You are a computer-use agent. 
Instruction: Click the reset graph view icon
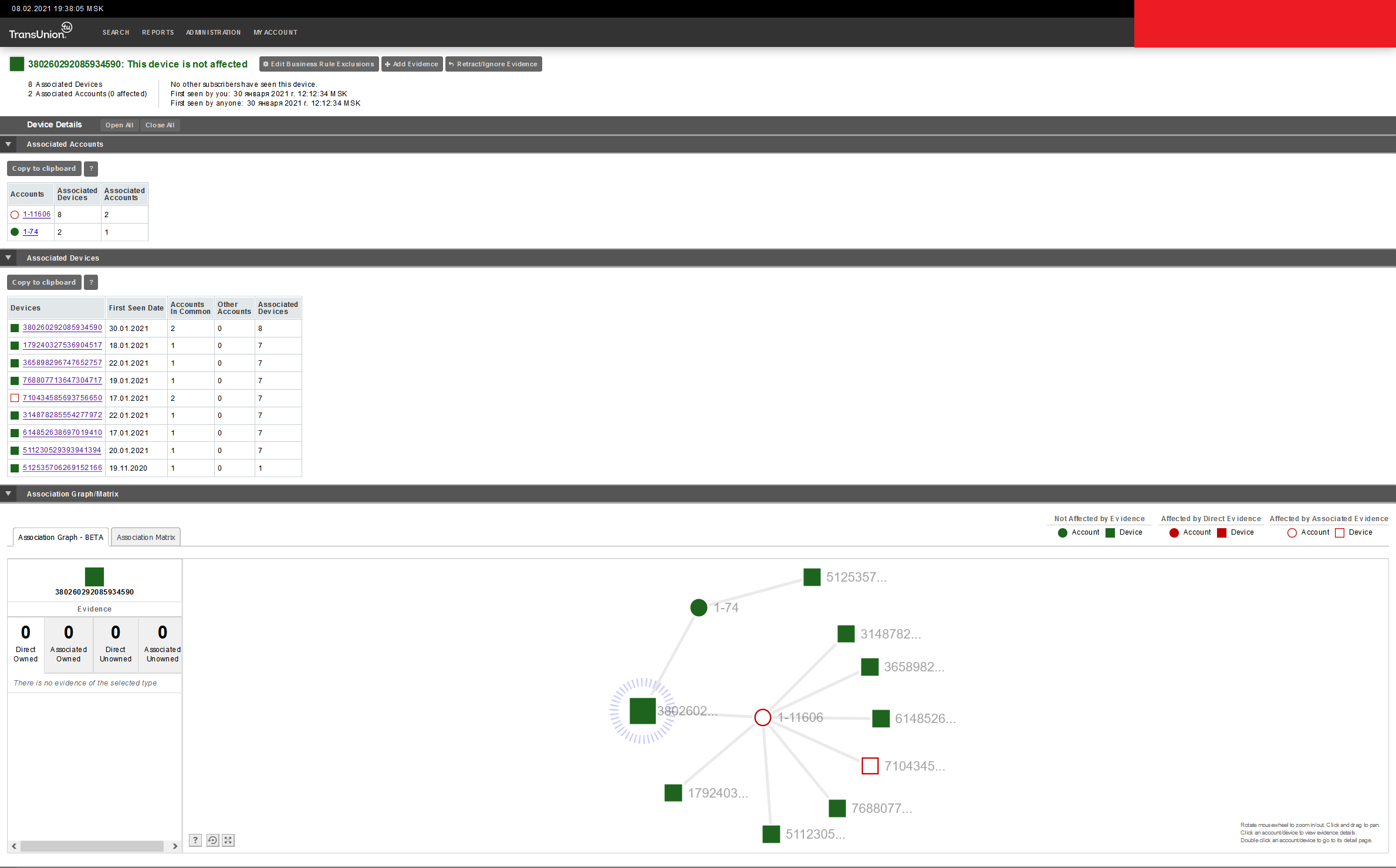(x=212, y=840)
